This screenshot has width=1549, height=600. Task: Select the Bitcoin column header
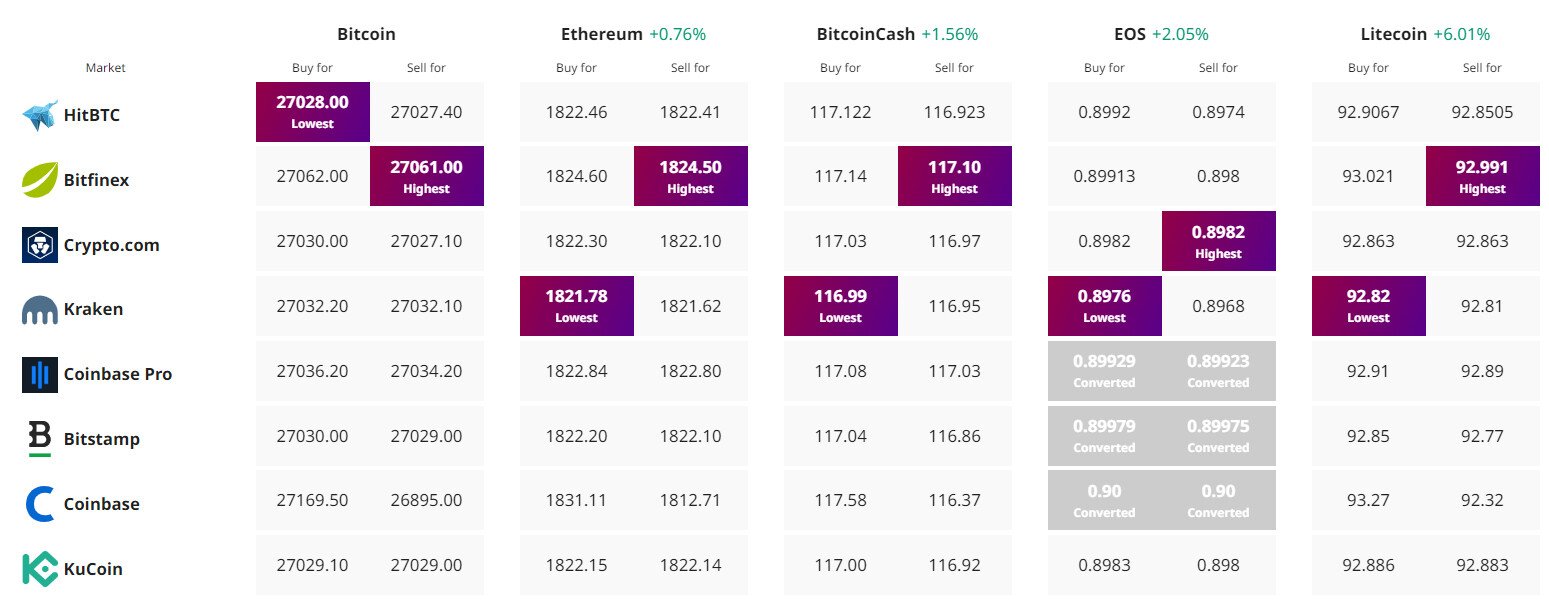pyautogui.click(x=366, y=32)
